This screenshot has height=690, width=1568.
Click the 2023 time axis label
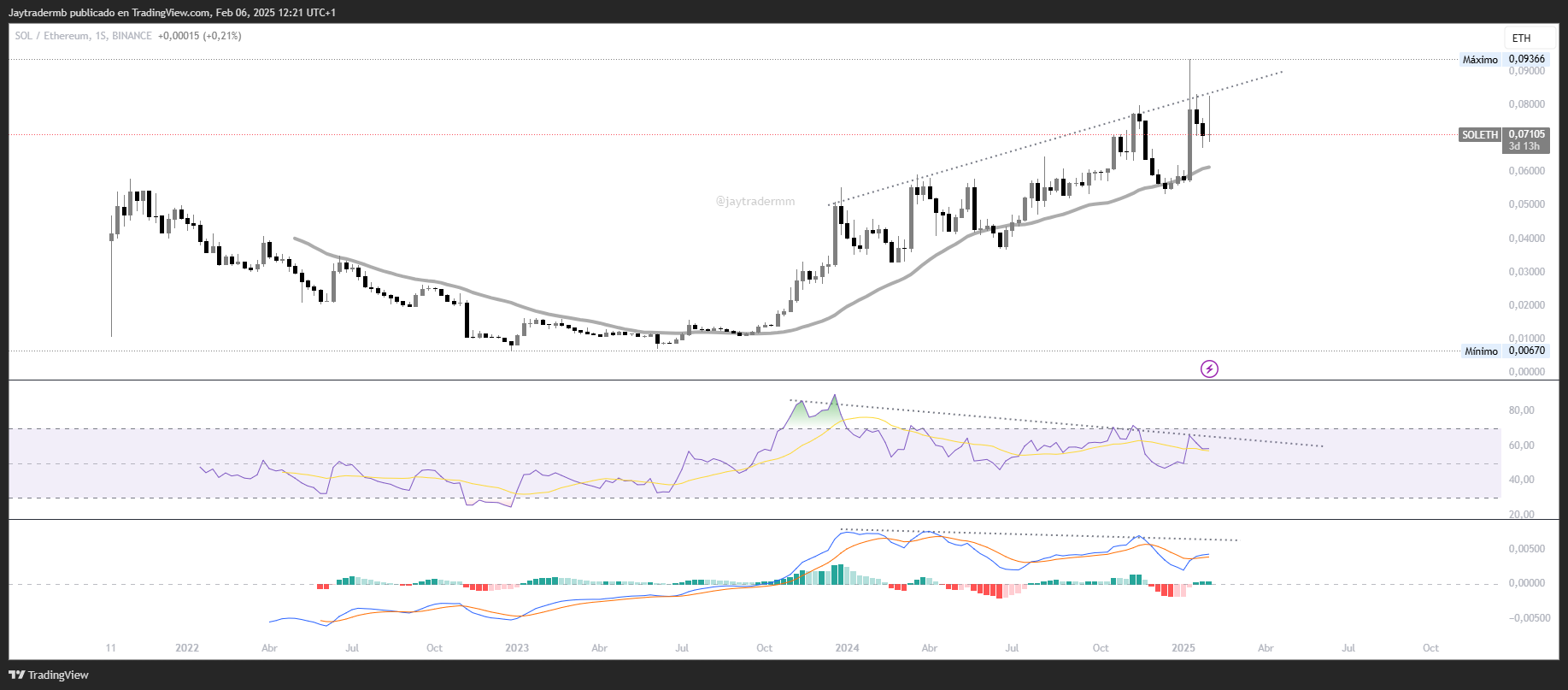coord(517,648)
